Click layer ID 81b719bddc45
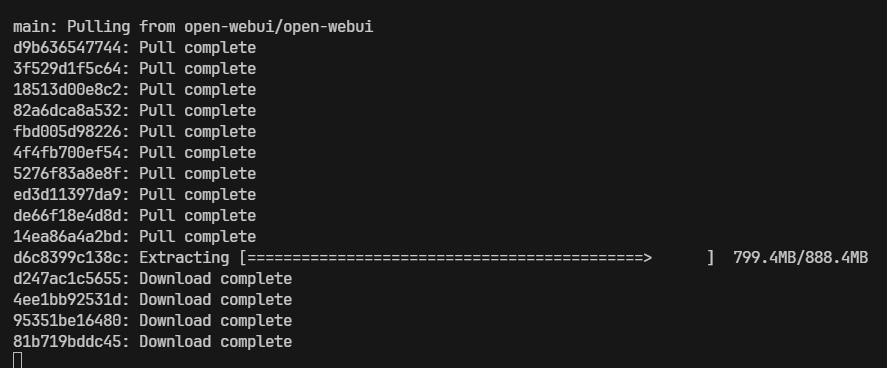 pyautogui.click(x=67, y=341)
